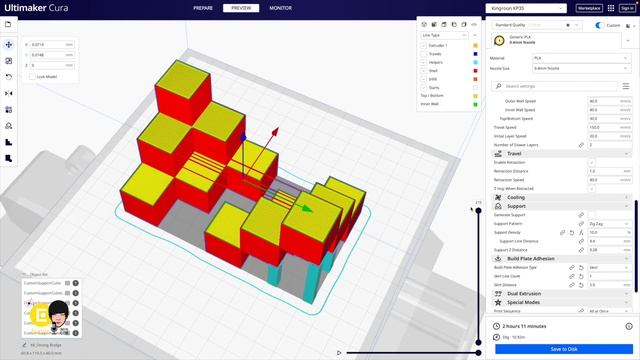
Task: Open the Standard Quality profile dropdown
Action: point(536,25)
